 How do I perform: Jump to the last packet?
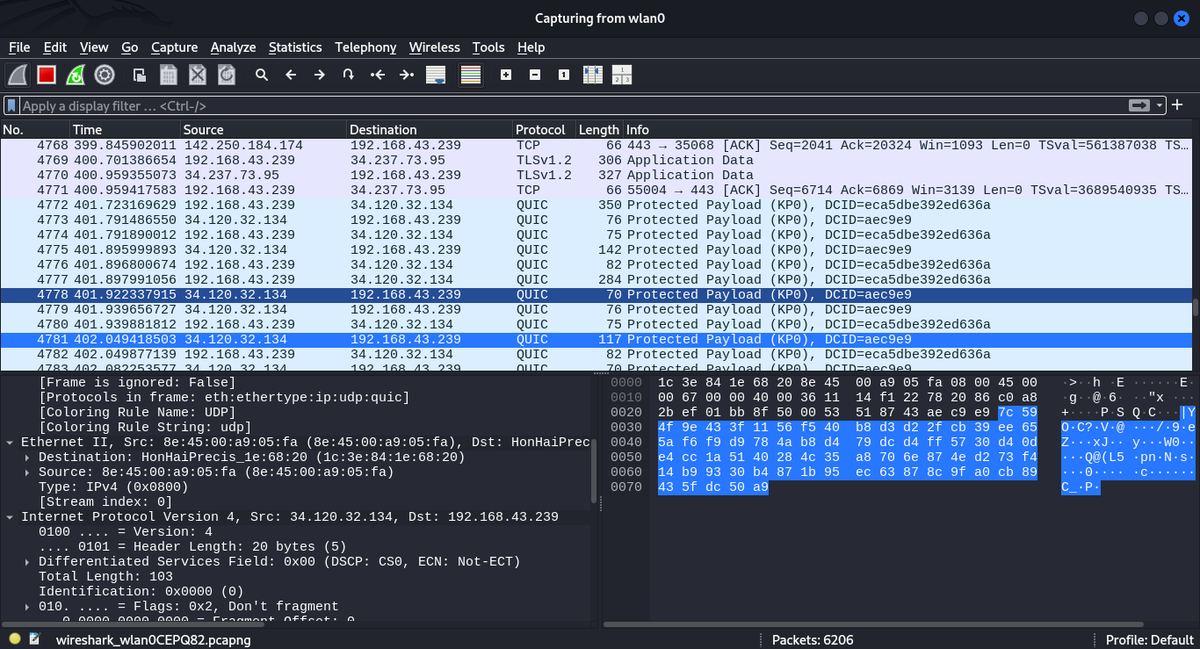406,75
